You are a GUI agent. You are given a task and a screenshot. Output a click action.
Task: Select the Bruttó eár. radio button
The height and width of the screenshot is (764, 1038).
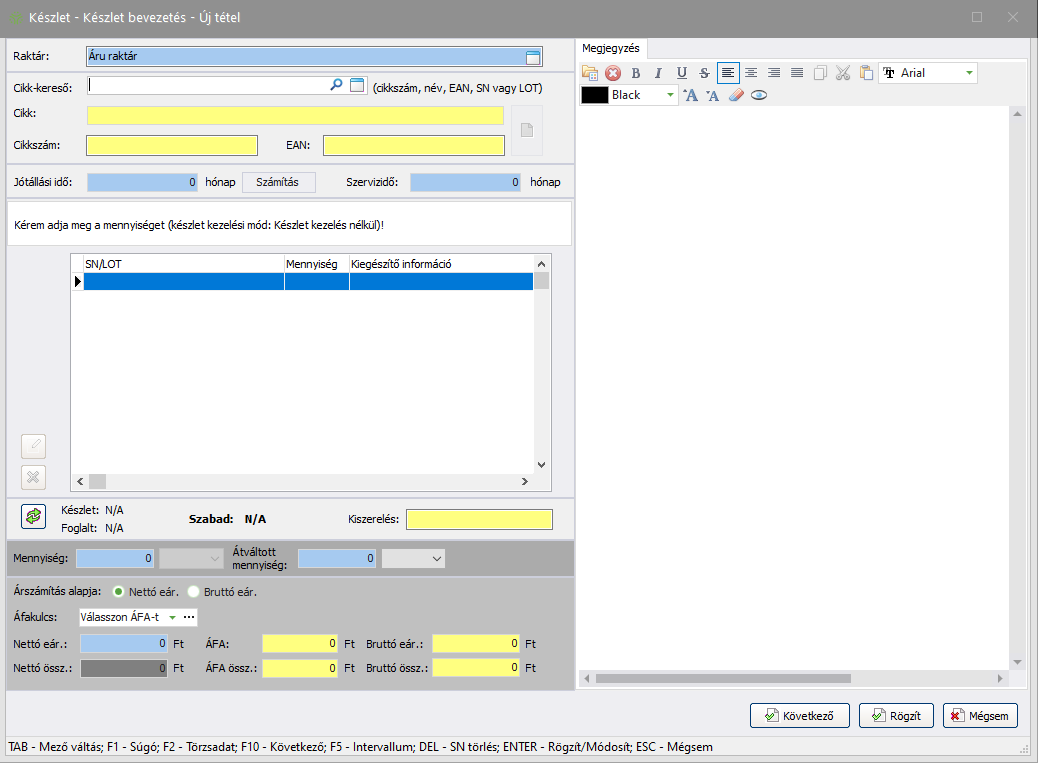[x=194, y=591]
